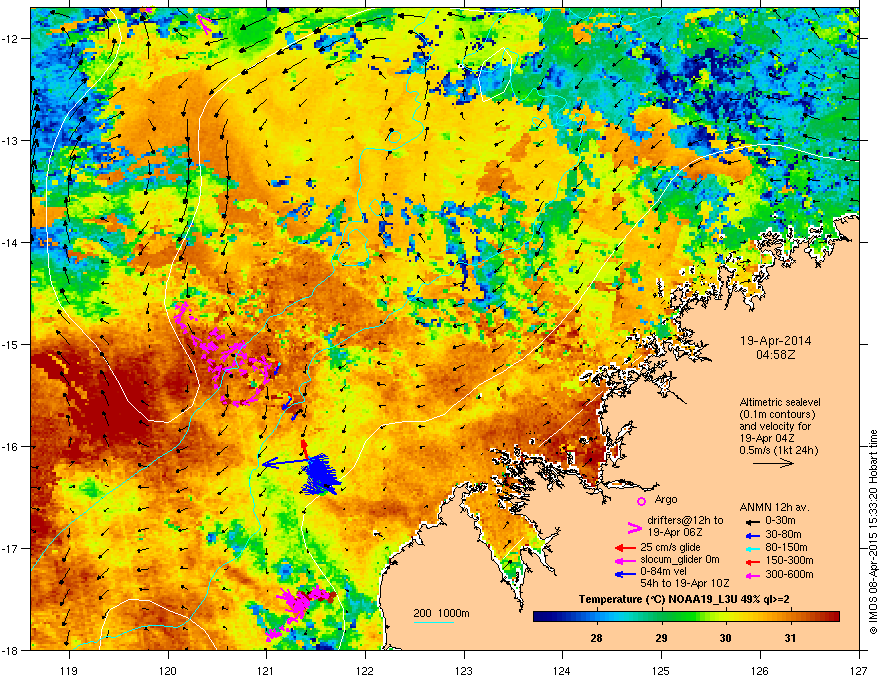Viewport: 880px width, 680px height.
Task: Click the 04:58Z time label
Action: coord(775,355)
